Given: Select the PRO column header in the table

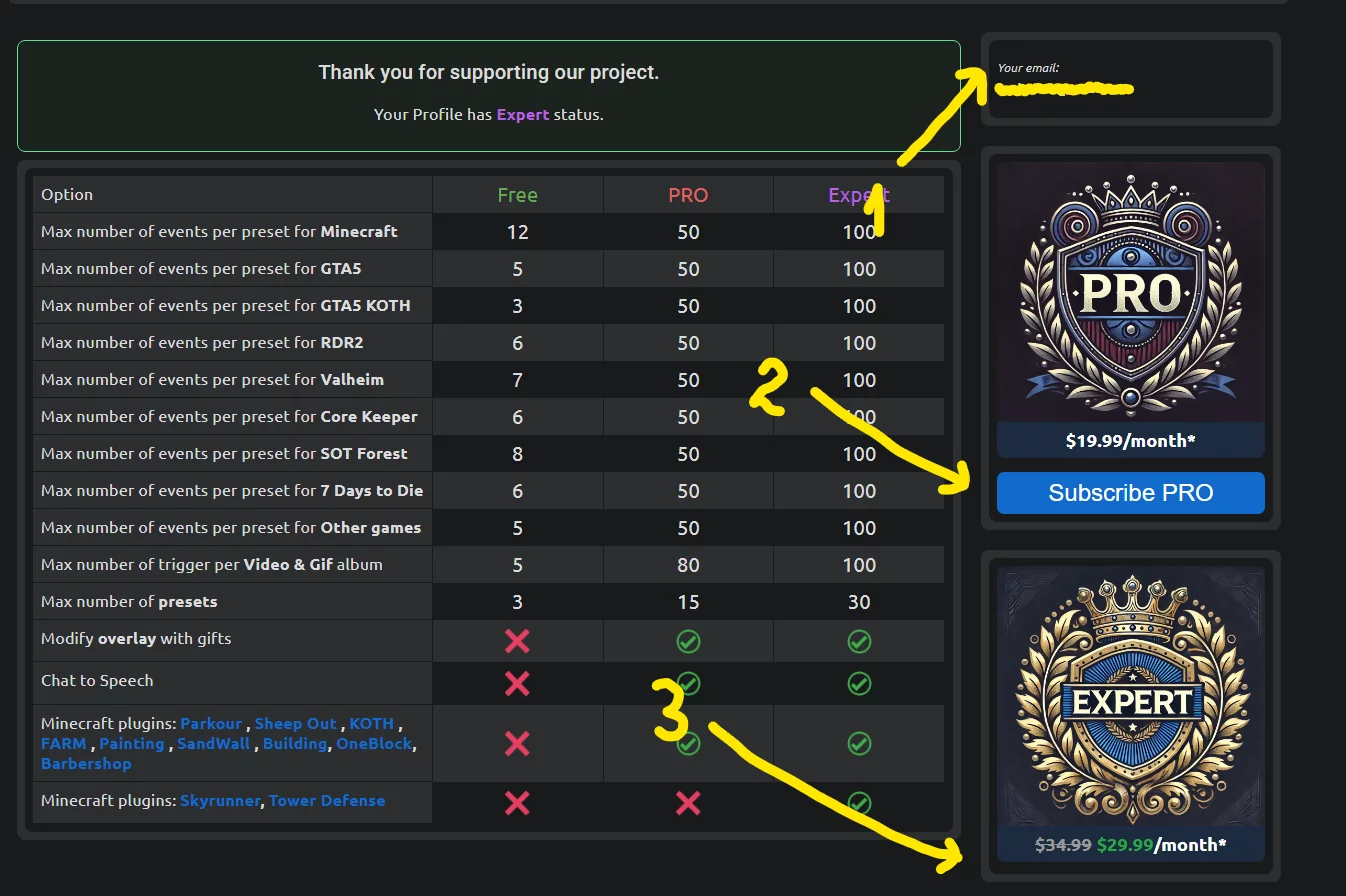Looking at the screenshot, I should pyautogui.click(x=688, y=195).
